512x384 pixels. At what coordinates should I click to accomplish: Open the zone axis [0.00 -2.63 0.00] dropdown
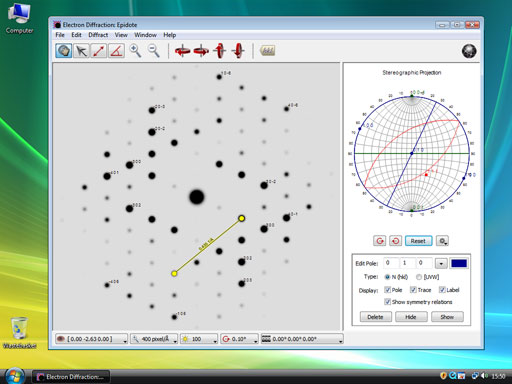tap(91, 339)
